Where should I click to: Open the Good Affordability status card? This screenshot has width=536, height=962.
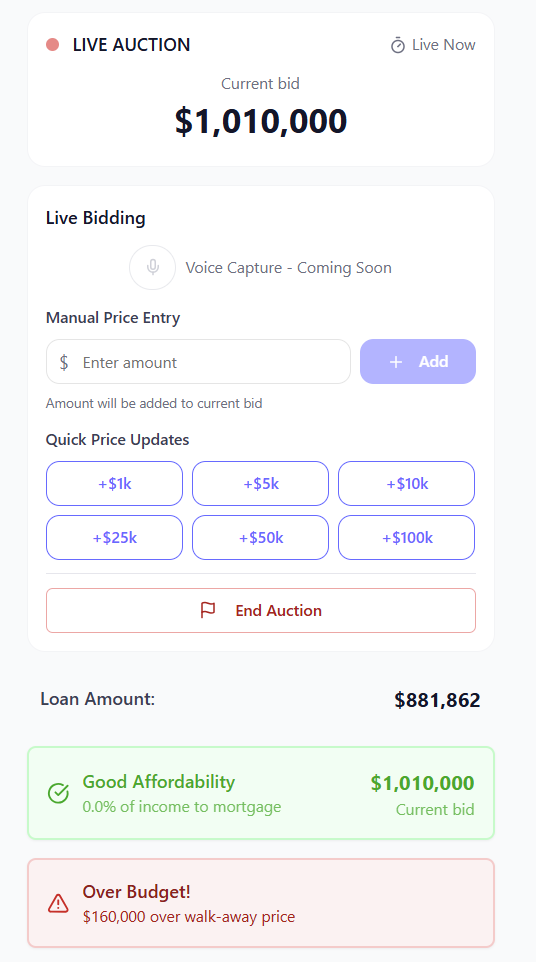pyautogui.click(x=261, y=793)
